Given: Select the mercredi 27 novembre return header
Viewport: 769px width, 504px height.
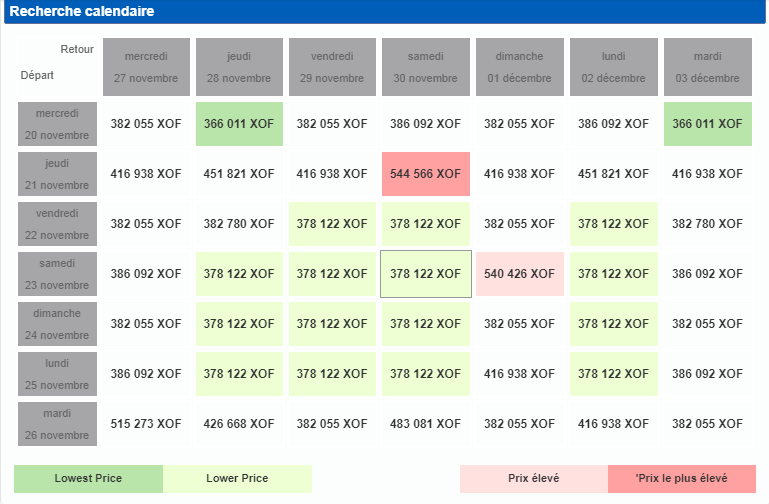Looking at the screenshot, I should (146, 67).
